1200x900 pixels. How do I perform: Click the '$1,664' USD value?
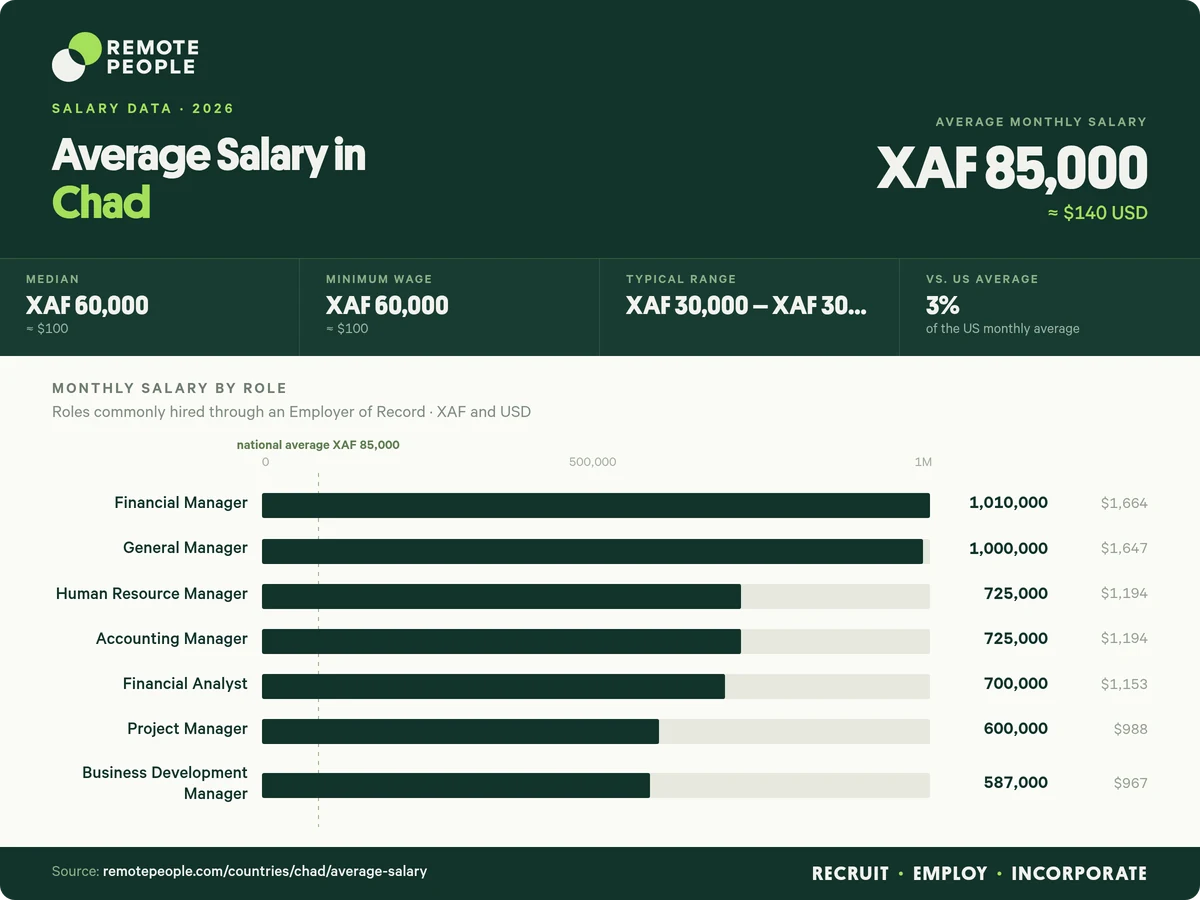[1124, 503]
